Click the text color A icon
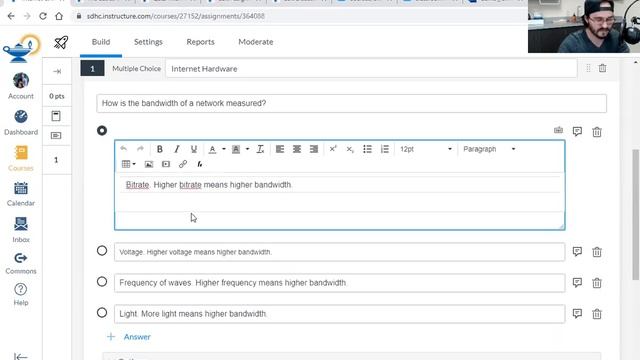Screen dimensions: 640x360 click(212, 149)
